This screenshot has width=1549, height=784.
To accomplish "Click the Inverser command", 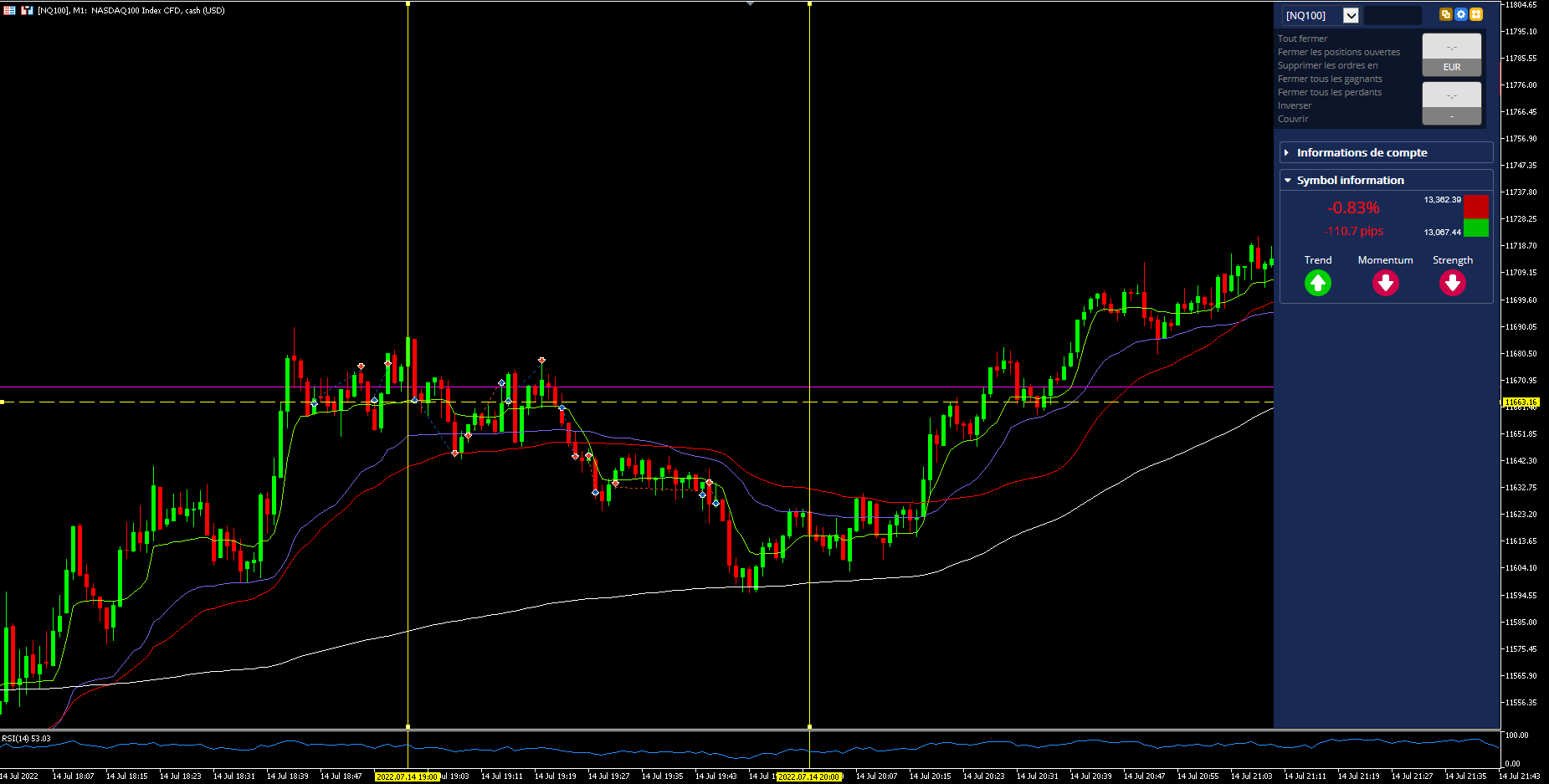I will click(x=1295, y=105).
